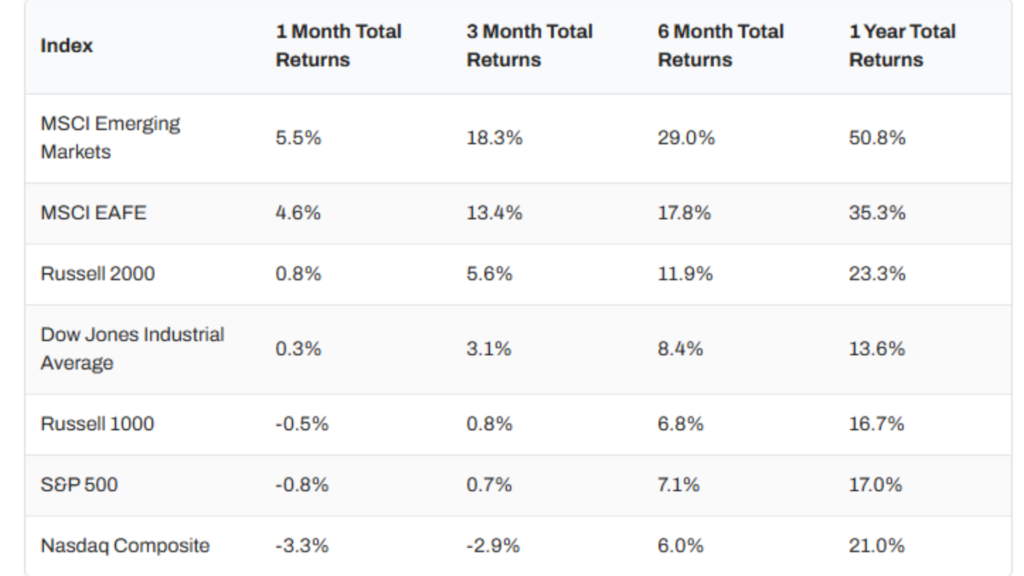1024x576 pixels.
Task: Click the Index column header
Action: pos(66,46)
